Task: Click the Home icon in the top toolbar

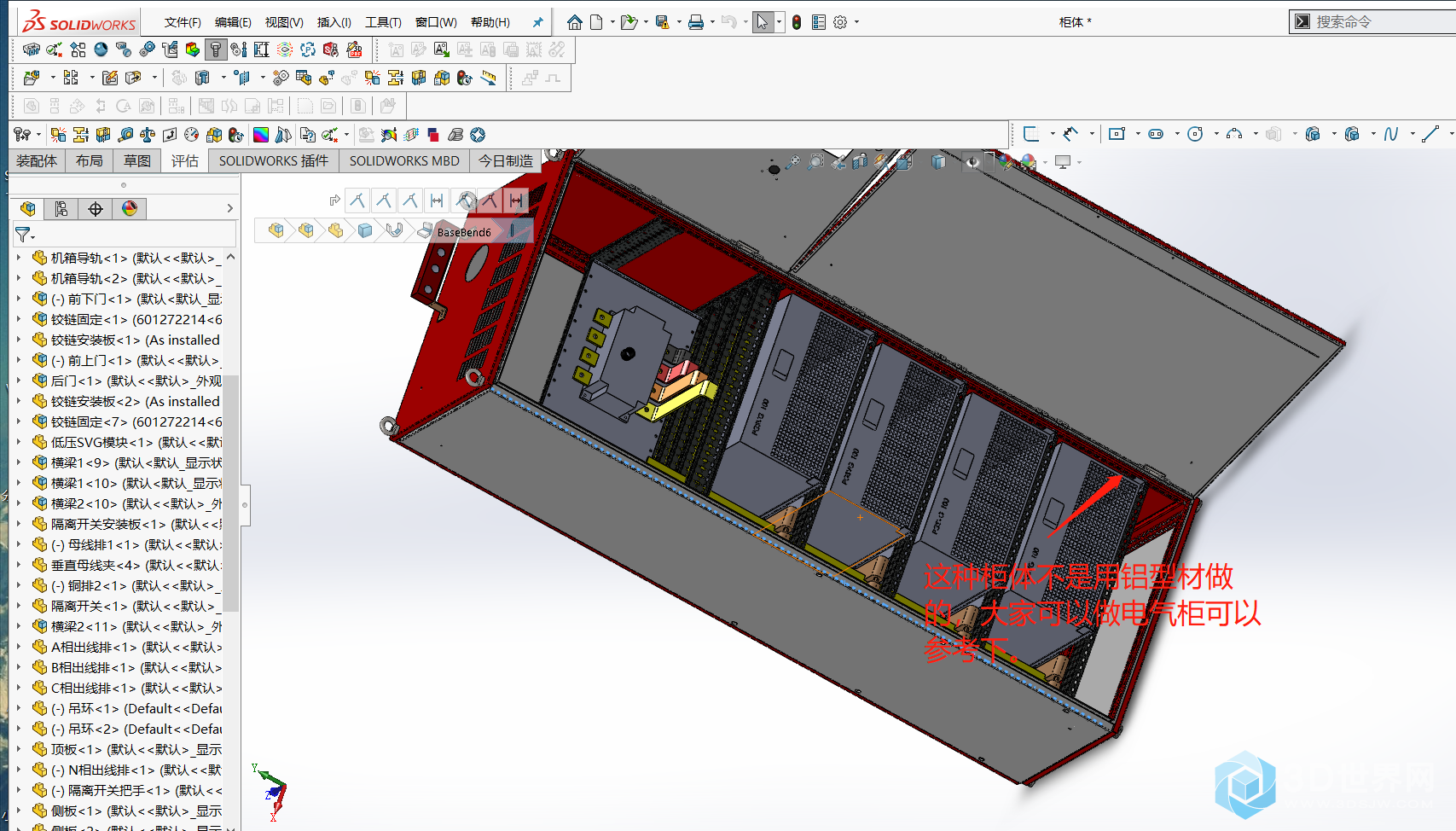Action: coord(575,22)
